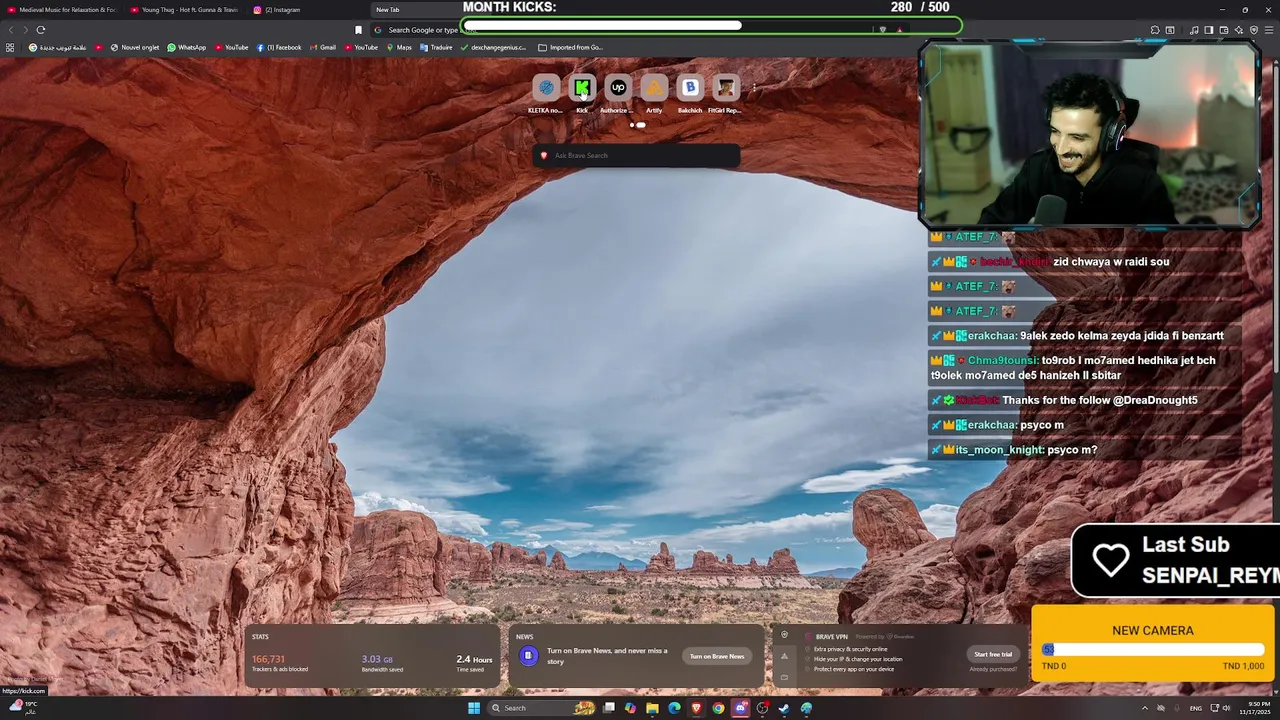Open the Copilot icon on the taskbar
1280x720 pixels.
[630, 708]
